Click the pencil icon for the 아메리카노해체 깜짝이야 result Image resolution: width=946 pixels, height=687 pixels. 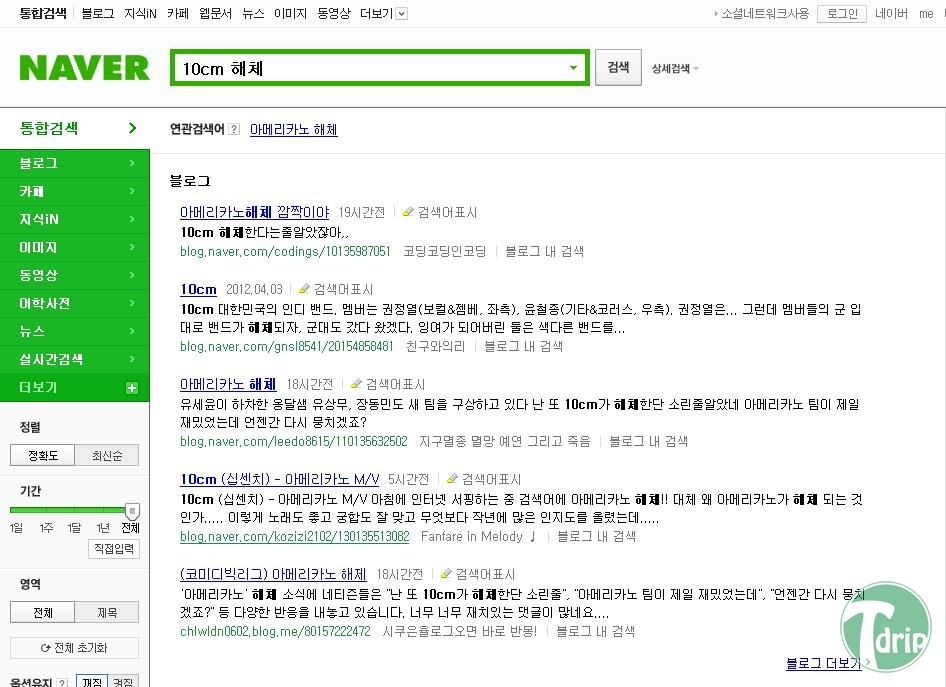(408, 212)
